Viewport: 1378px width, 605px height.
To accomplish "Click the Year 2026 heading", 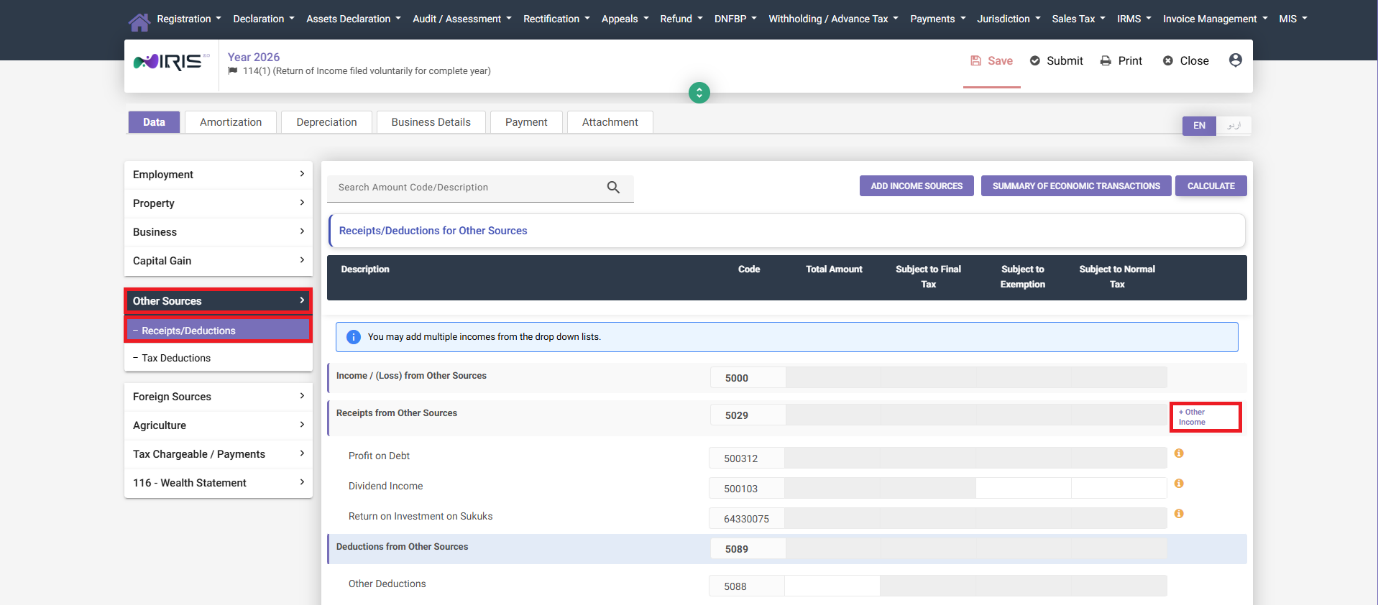I will click(254, 57).
